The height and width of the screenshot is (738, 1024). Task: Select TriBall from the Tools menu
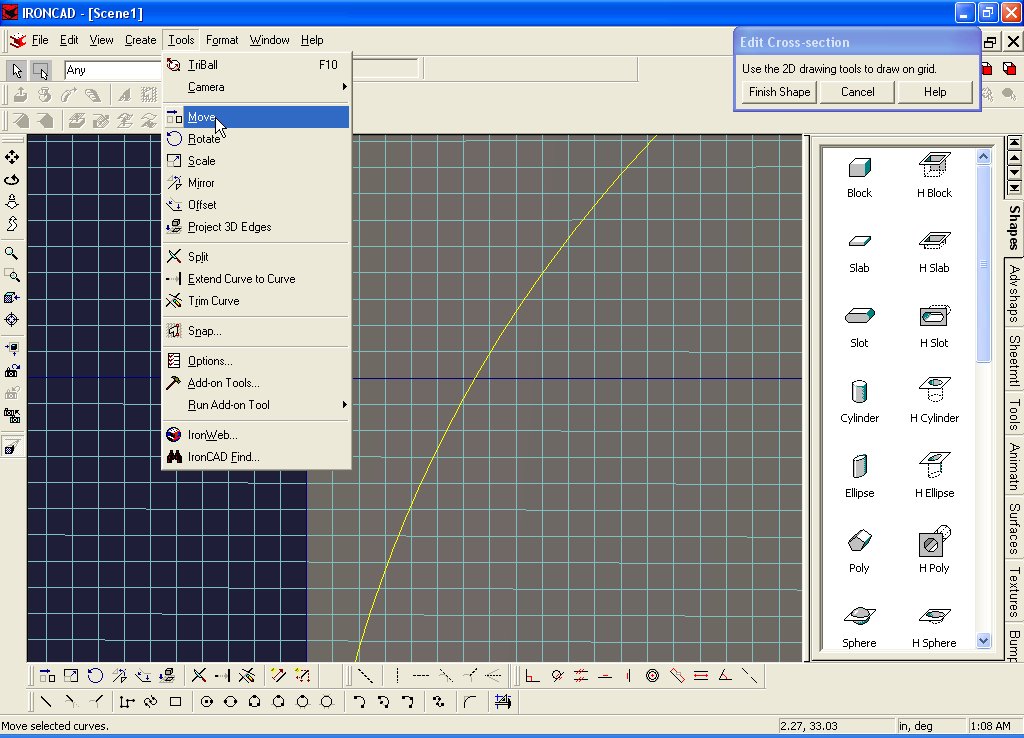[256, 65]
